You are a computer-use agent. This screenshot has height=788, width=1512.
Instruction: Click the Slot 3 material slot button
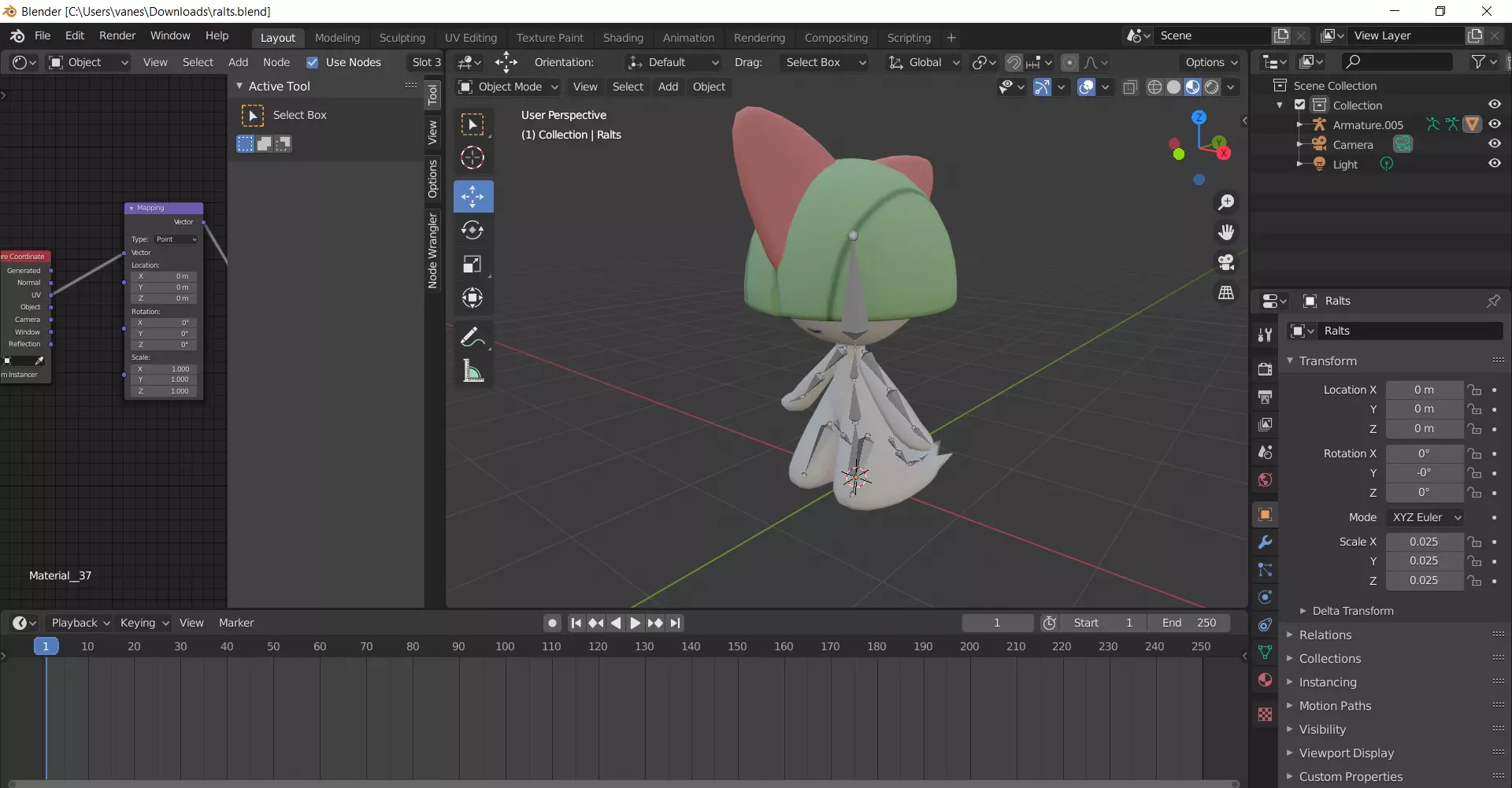[x=426, y=62]
